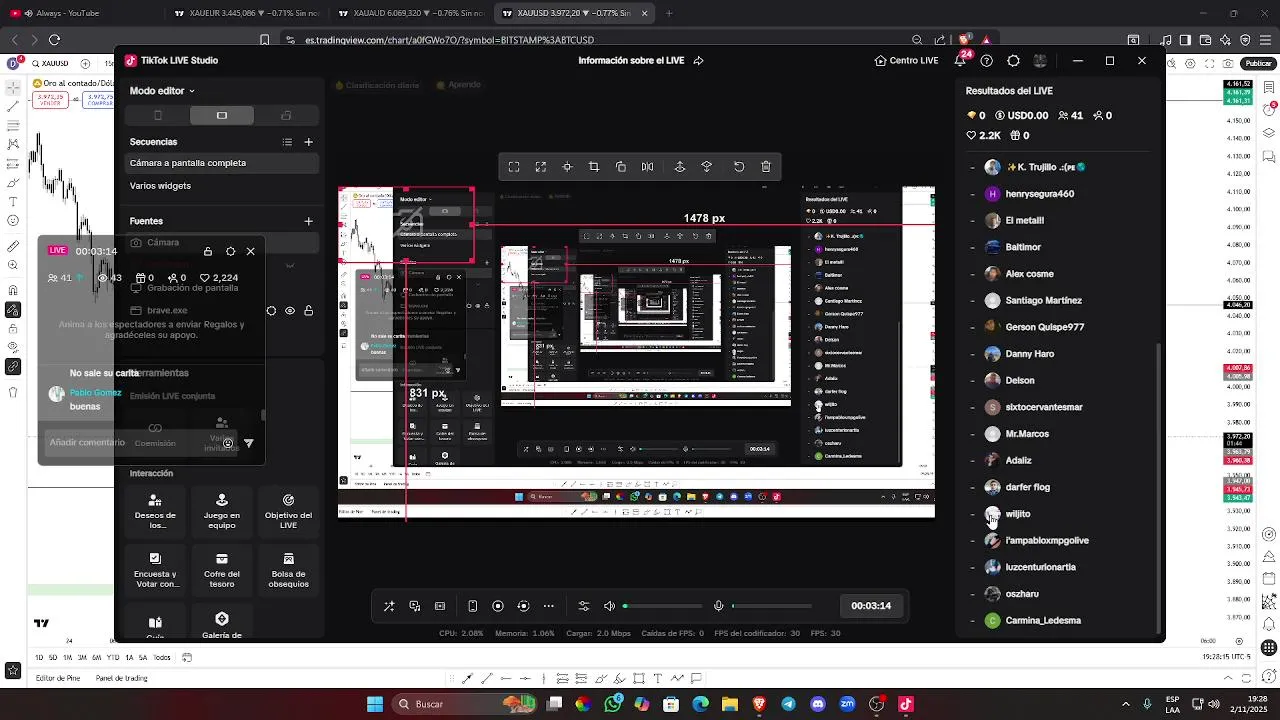
Task: Open settings gear of brave.exe source
Action: point(271,311)
